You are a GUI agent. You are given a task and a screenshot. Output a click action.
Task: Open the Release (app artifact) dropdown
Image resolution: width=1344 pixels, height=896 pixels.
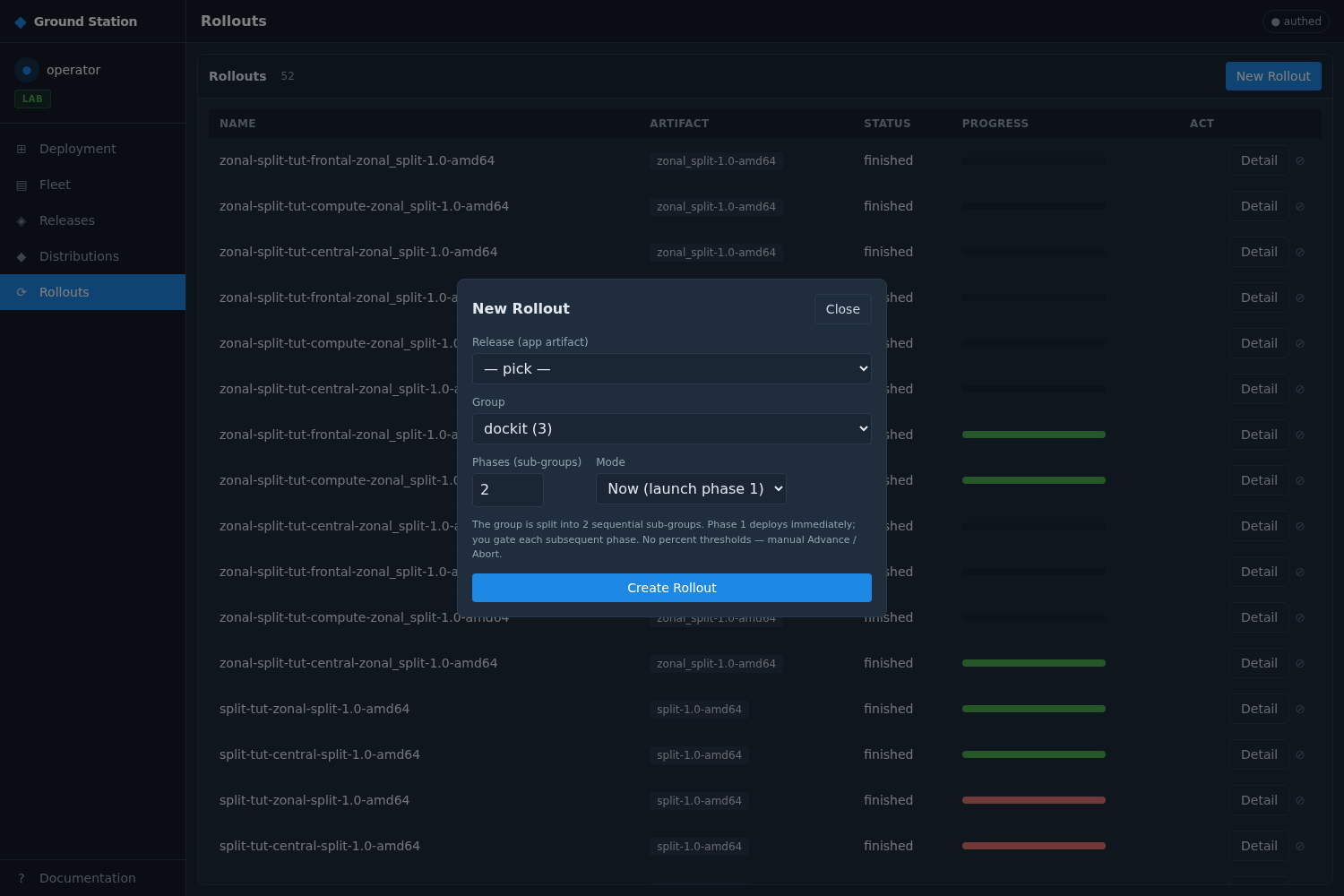tap(672, 368)
